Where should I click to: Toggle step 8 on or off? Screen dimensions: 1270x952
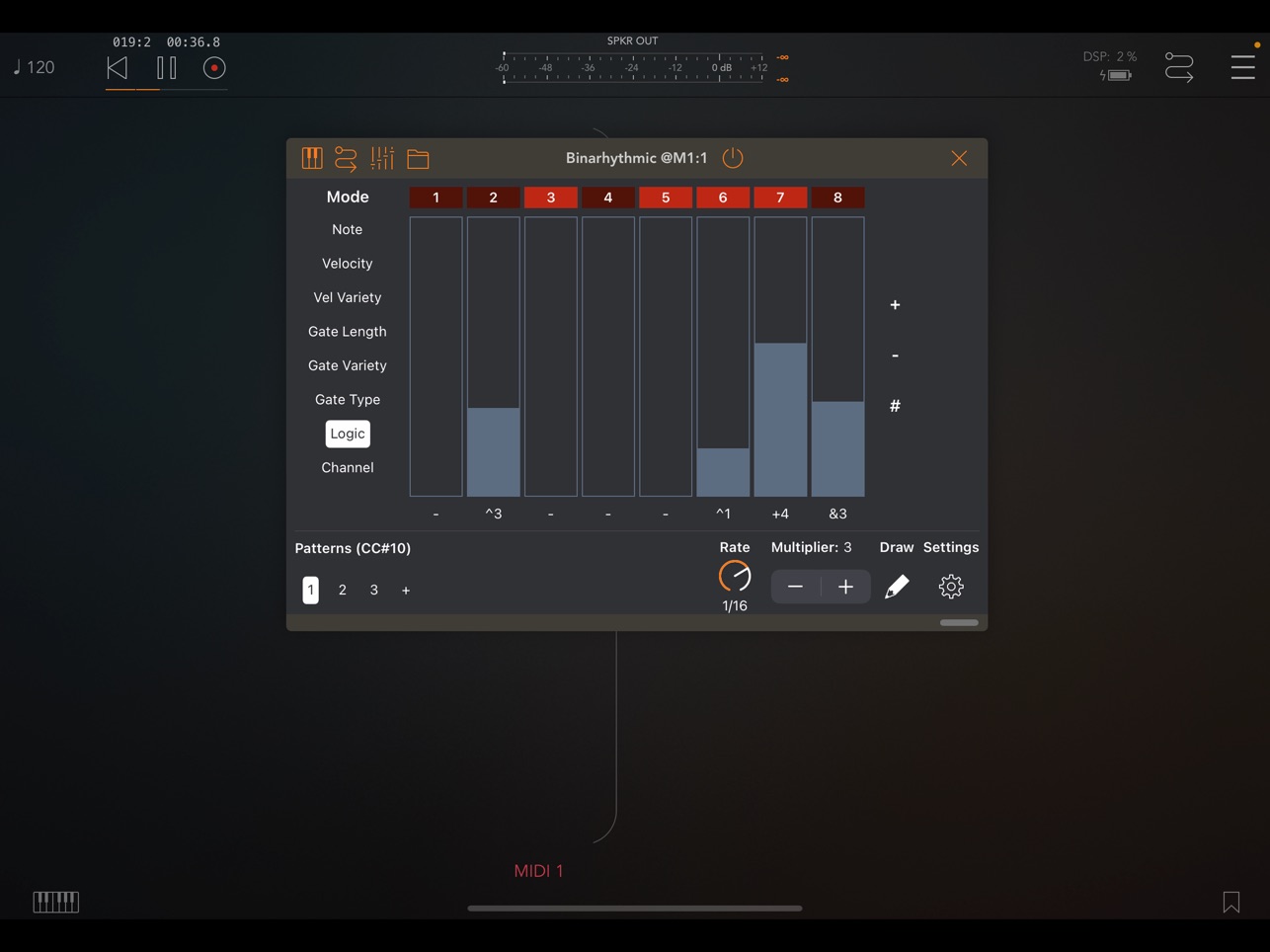(837, 198)
